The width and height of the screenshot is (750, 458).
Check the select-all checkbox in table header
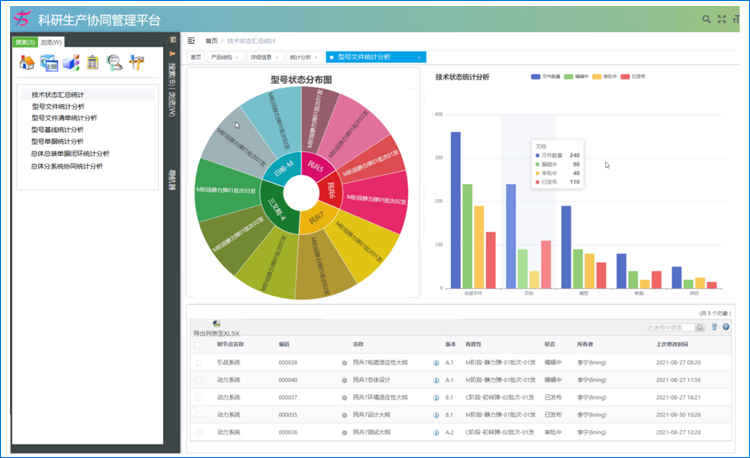tap(198, 345)
